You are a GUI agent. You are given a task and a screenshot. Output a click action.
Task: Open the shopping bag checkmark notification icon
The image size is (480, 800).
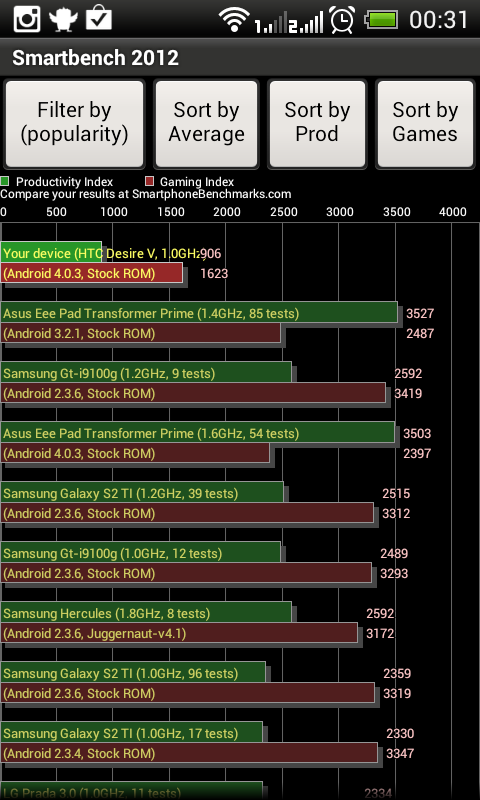[98, 19]
